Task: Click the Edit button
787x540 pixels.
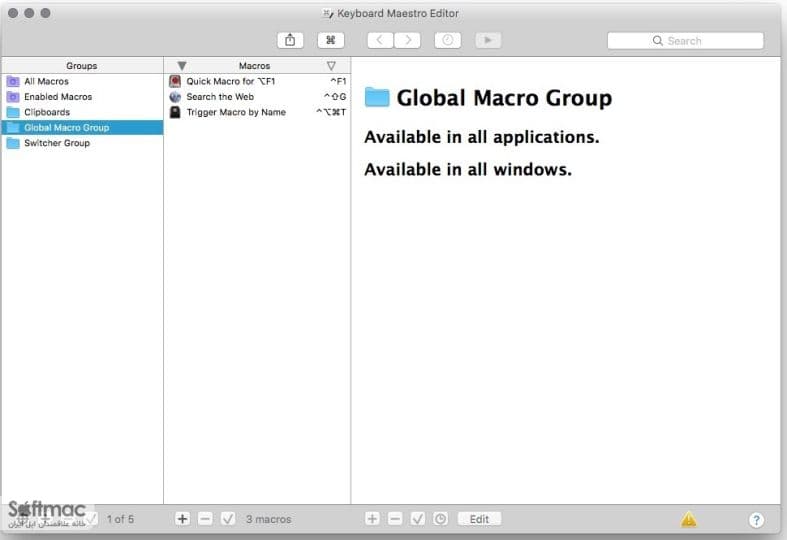Action: [x=479, y=519]
